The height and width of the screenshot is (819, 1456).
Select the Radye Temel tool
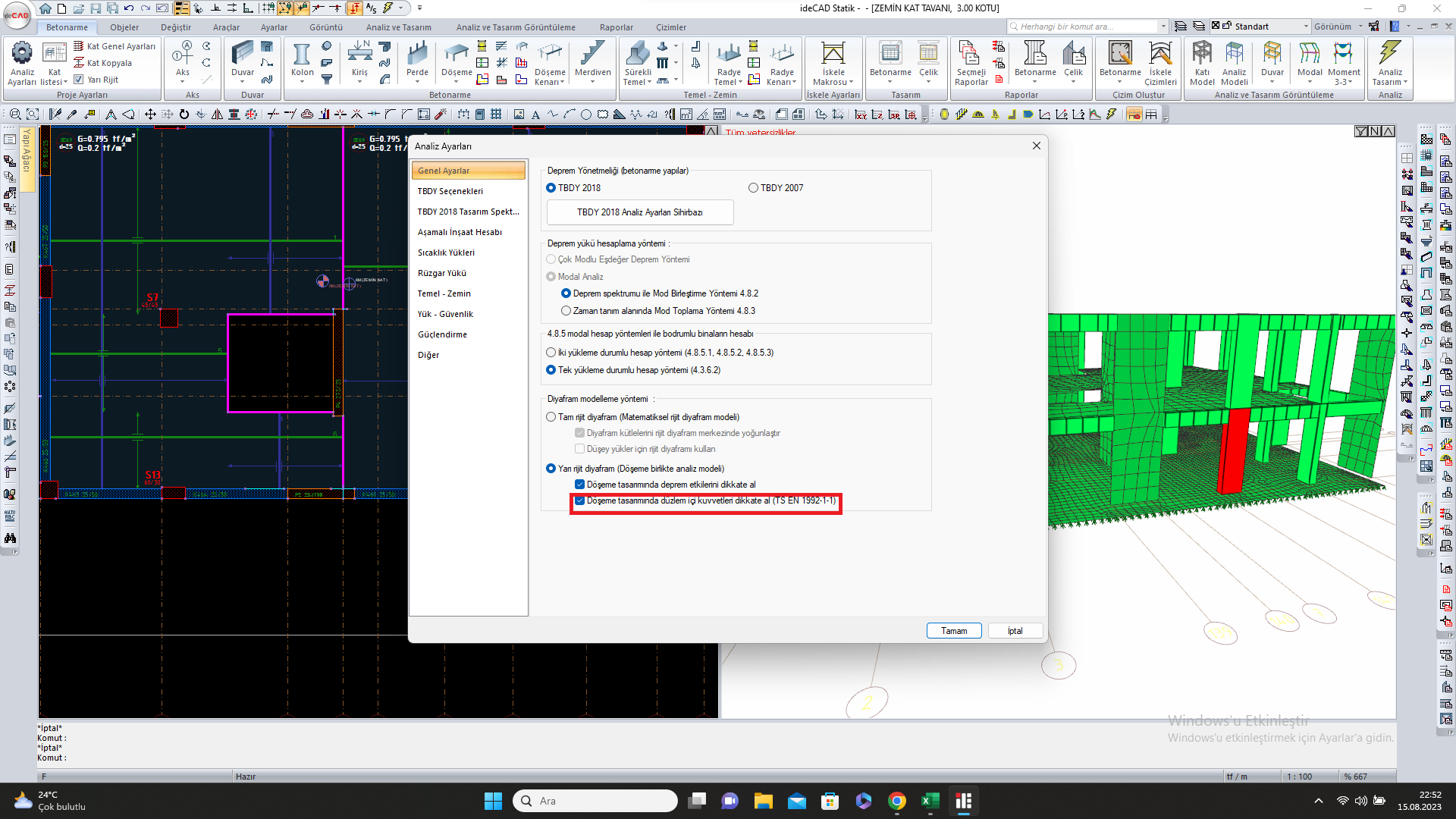click(729, 55)
